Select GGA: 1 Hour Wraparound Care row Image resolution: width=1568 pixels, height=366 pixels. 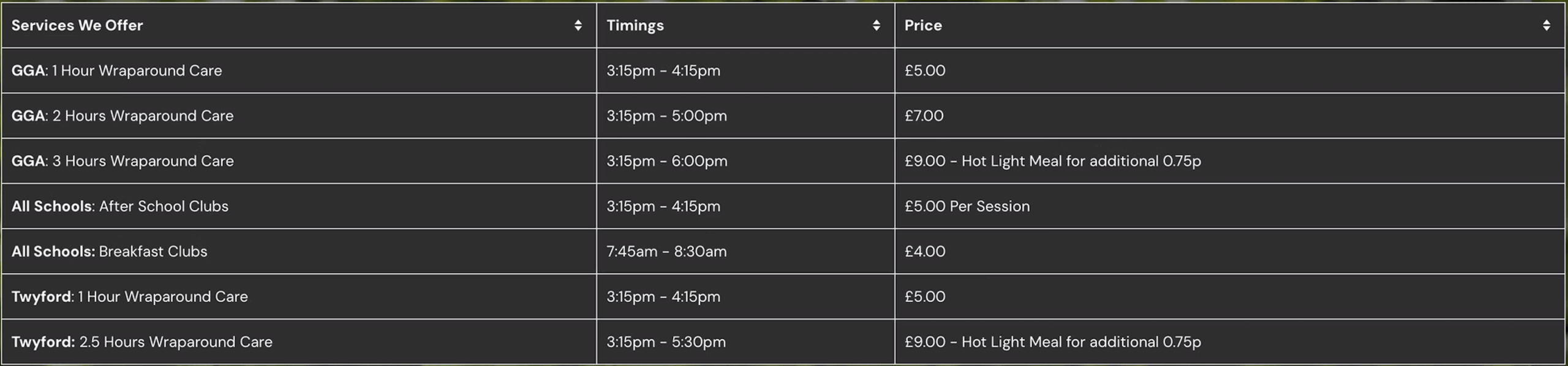click(116, 70)
